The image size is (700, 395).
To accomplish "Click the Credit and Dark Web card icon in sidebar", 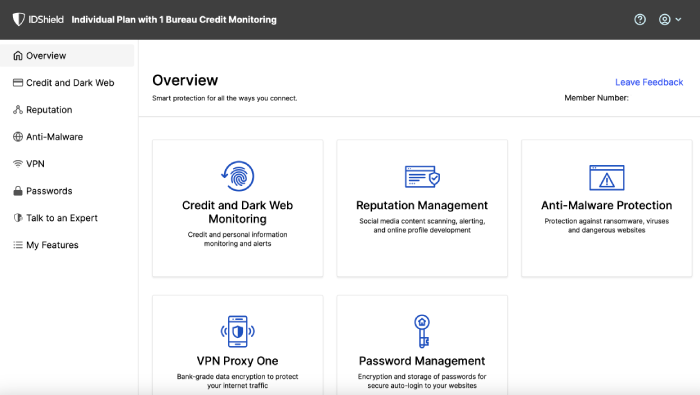I will coord(18,83).
